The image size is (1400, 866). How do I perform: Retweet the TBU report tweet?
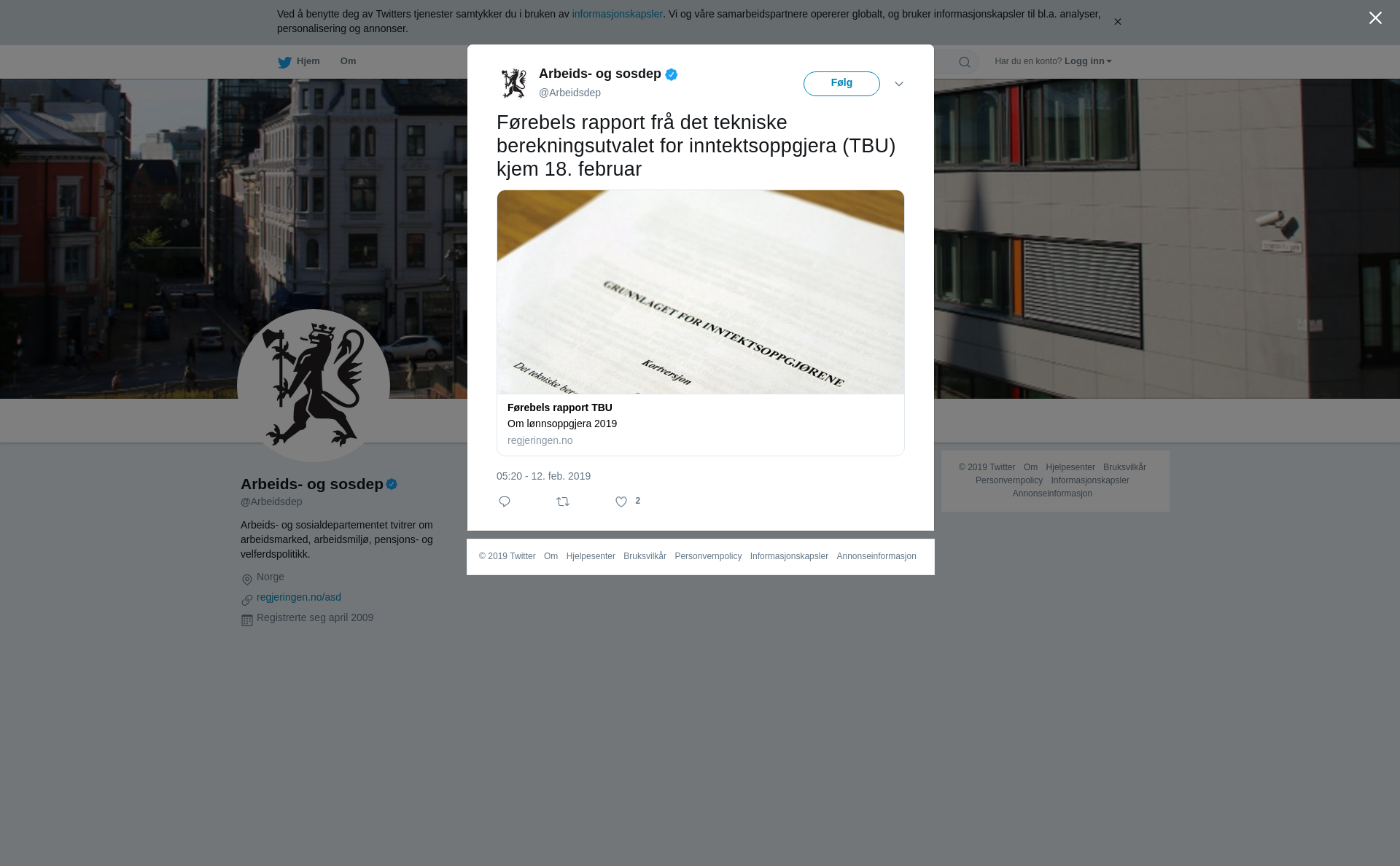(563, 502)
